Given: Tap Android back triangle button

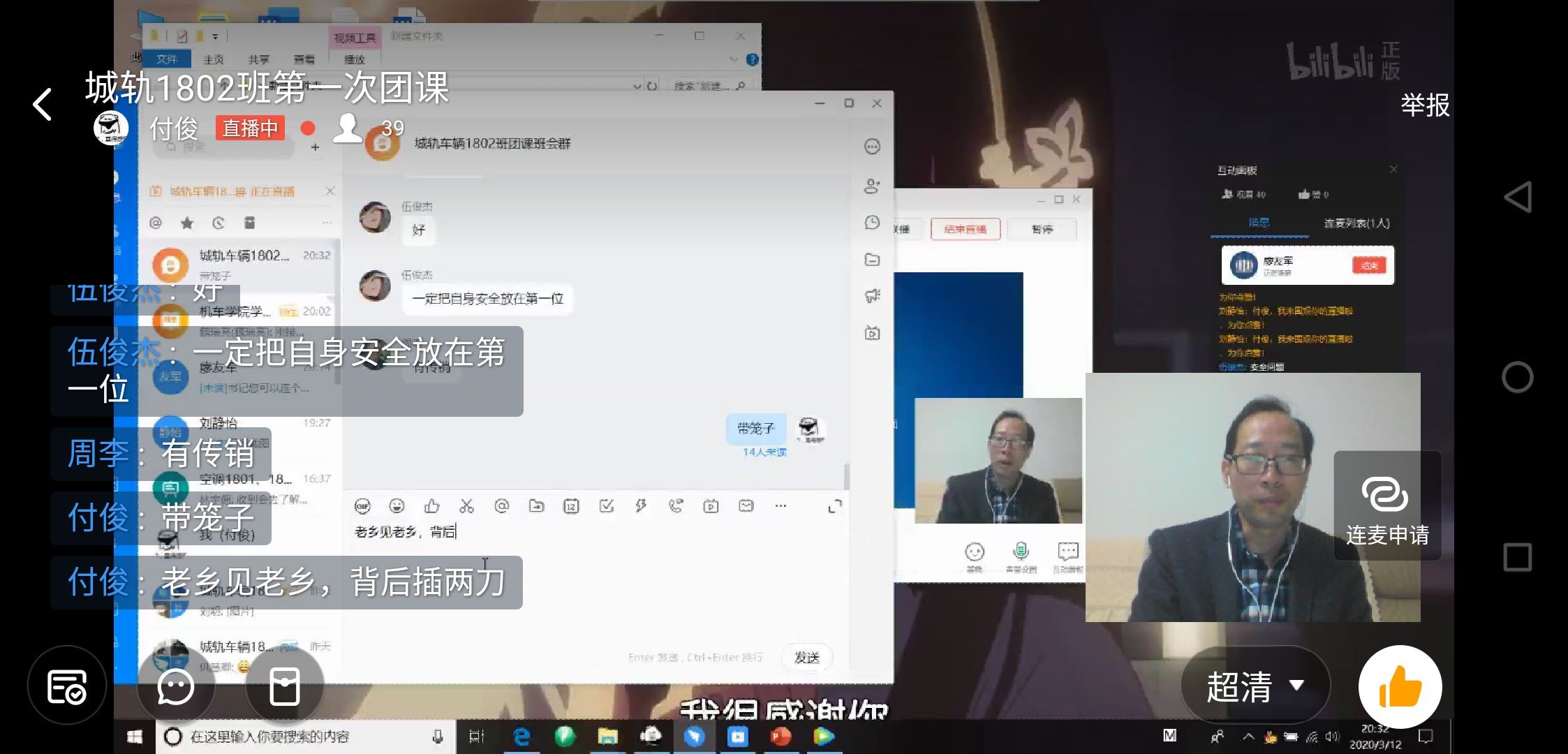Looking at the screenshot, I should point(1517,198).
